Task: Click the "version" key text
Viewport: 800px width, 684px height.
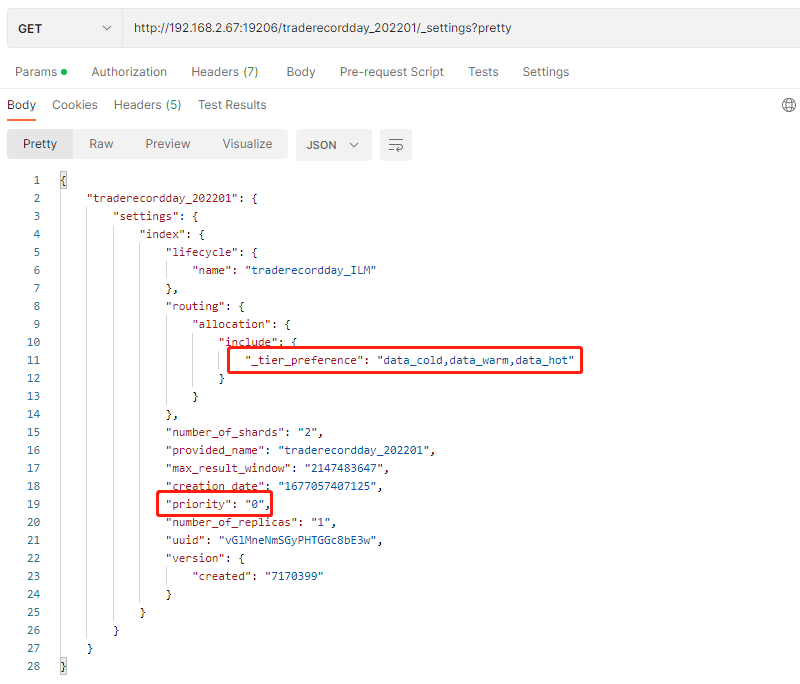Action: 195,559
